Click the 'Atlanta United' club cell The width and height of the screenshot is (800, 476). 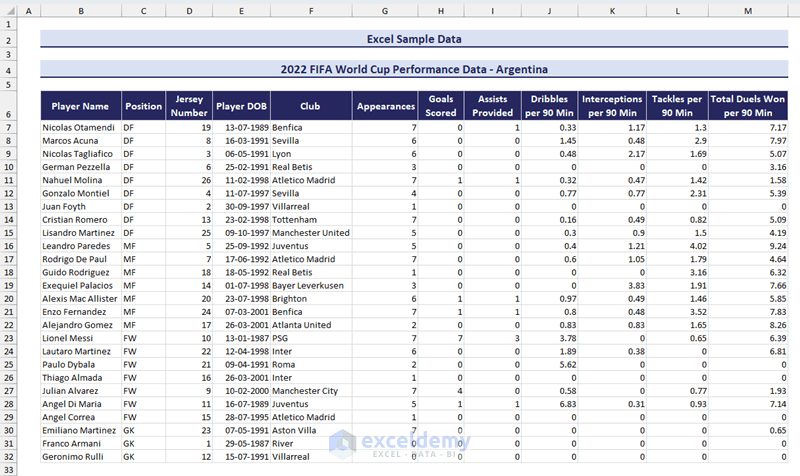311,325
